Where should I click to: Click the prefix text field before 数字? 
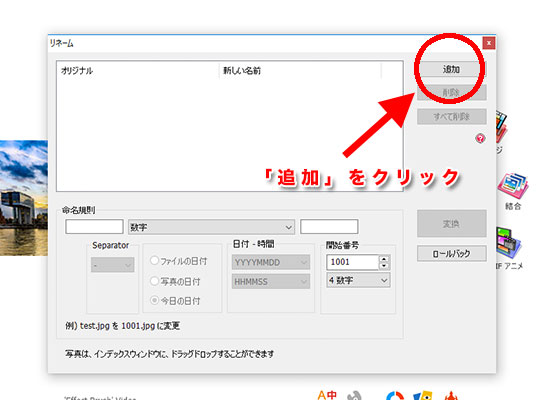(94, 227)
